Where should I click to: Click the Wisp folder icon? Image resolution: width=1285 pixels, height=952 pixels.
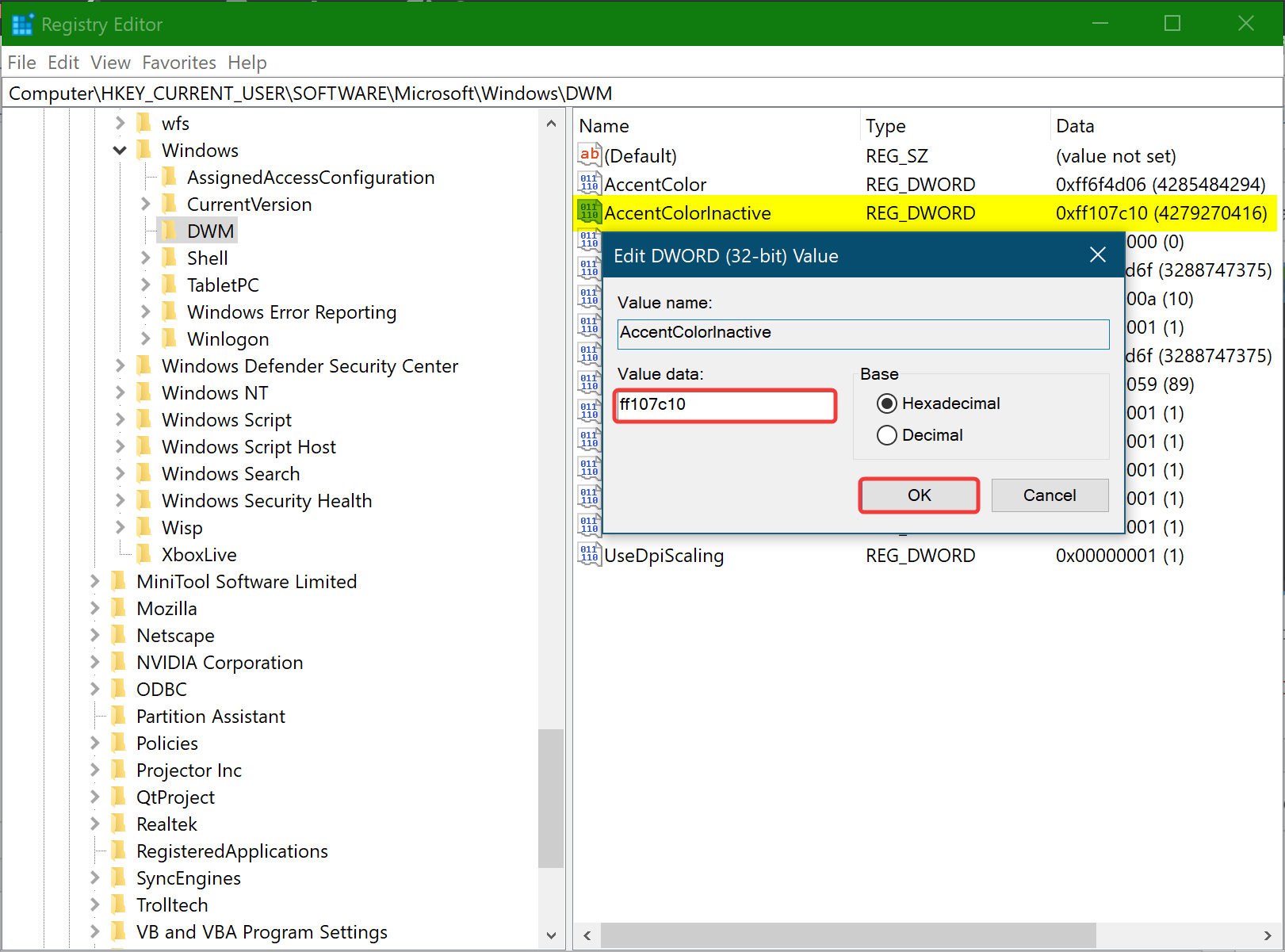coord(143,527)
